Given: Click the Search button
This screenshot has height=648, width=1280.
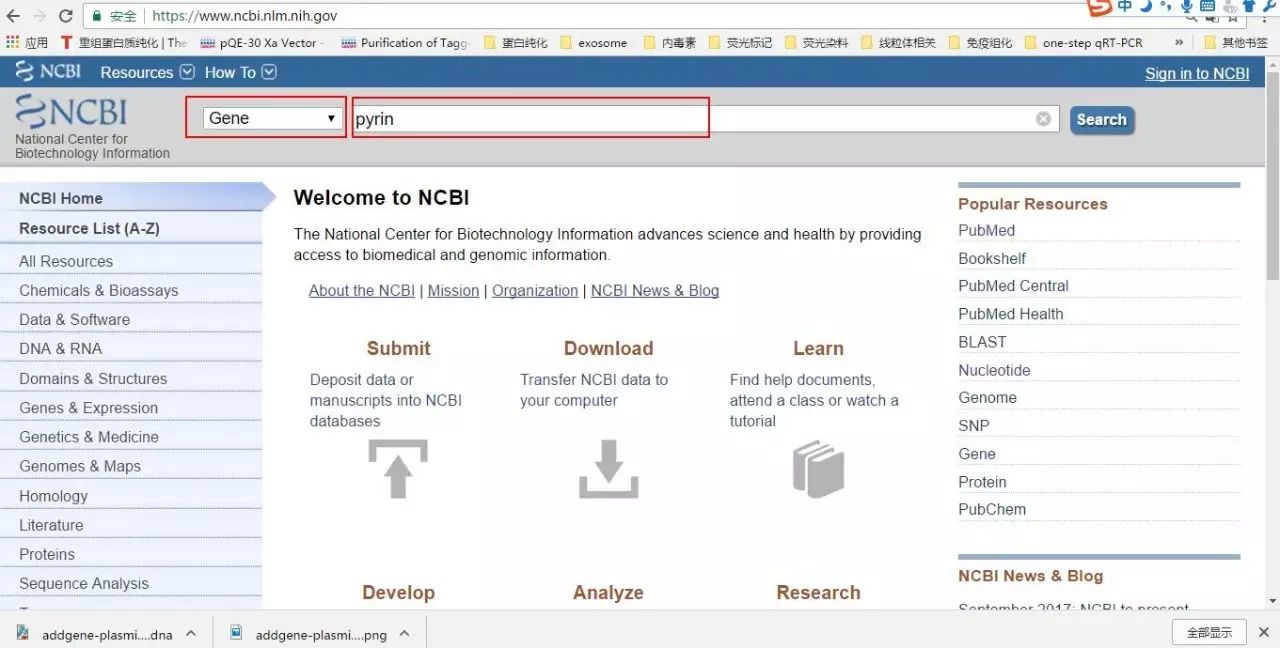Looking at the screenshot, I should 1102,120.
